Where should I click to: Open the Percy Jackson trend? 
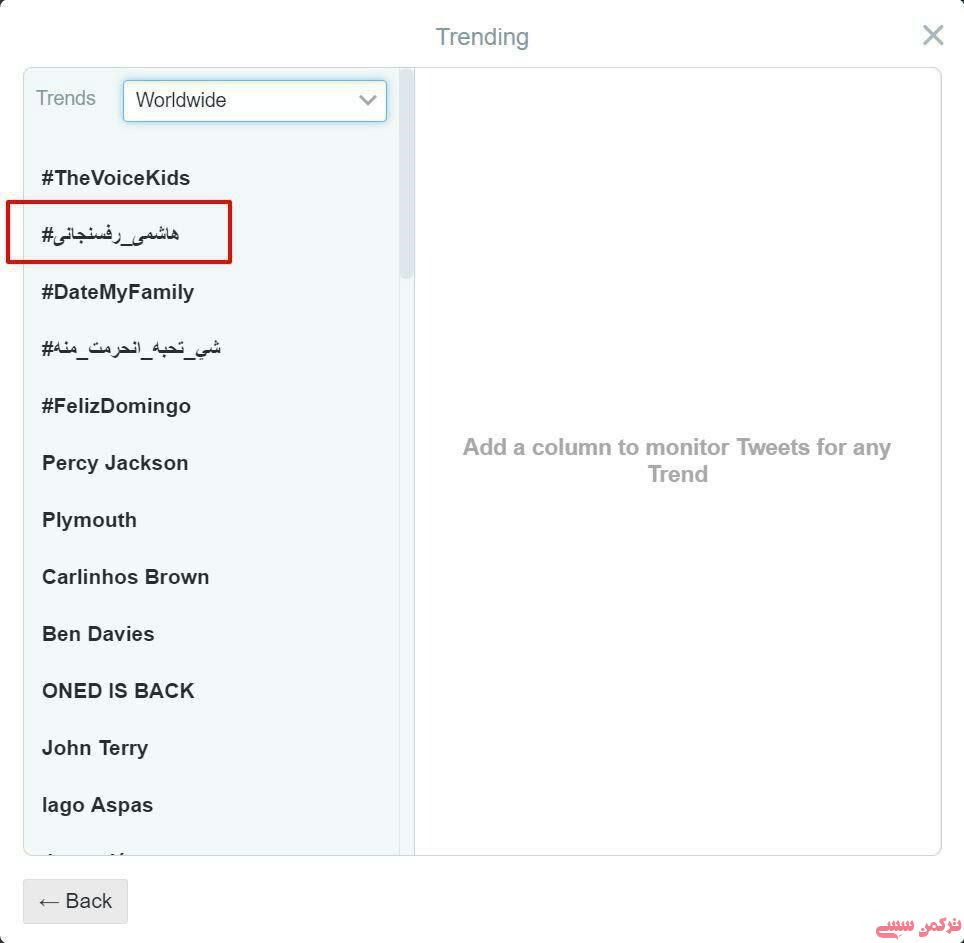click(115, 463)
